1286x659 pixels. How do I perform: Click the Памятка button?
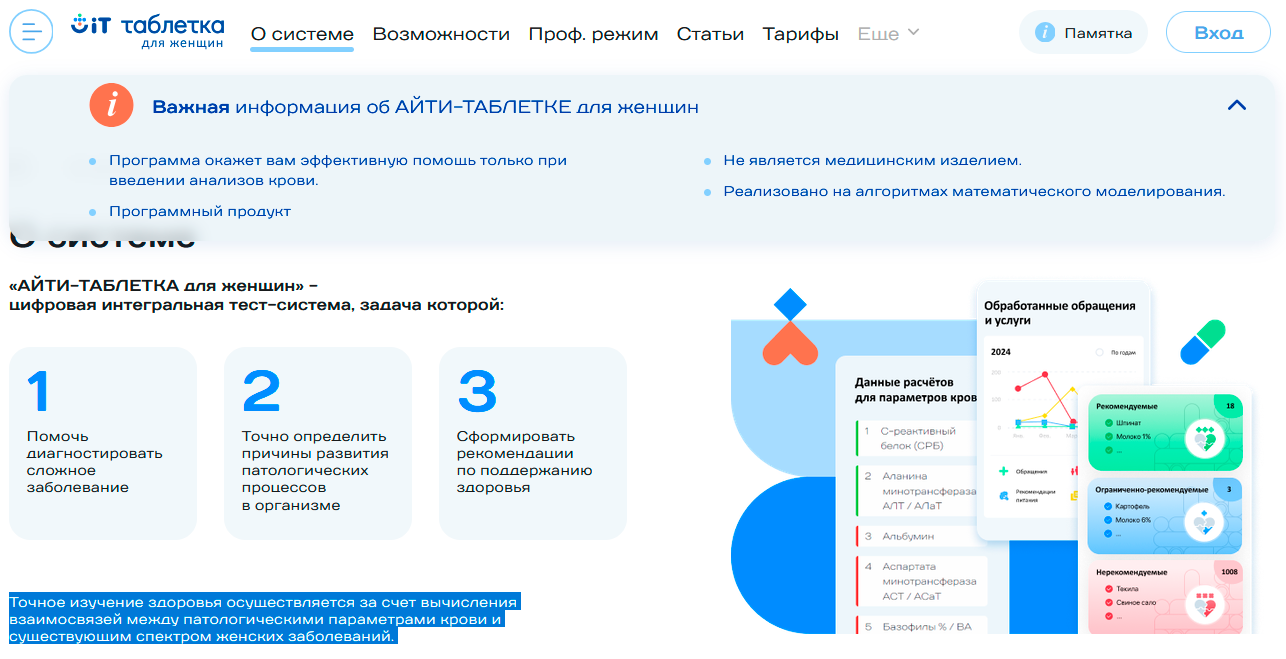(1083, 32)
